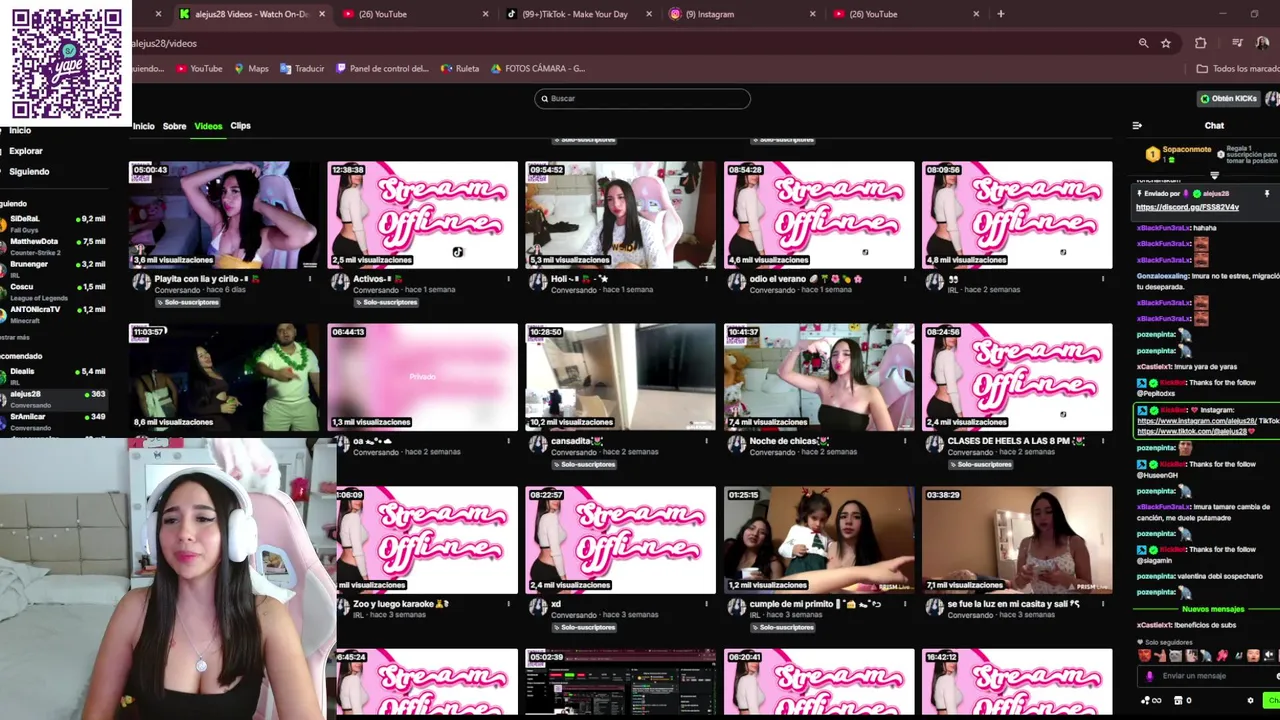
Task: Open the Traducir bookmark
Action: pyautogui.click(x=302, y=69)
